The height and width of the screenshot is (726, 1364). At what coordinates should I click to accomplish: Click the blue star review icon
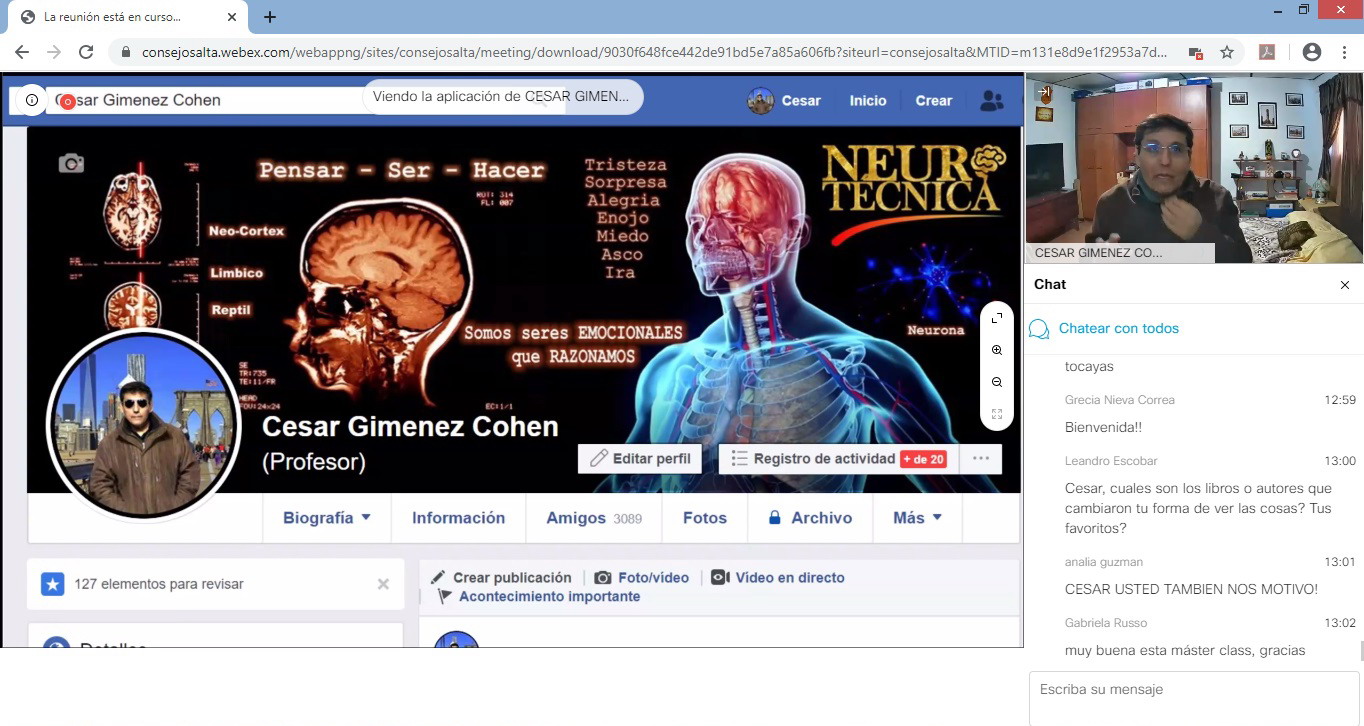53,584
